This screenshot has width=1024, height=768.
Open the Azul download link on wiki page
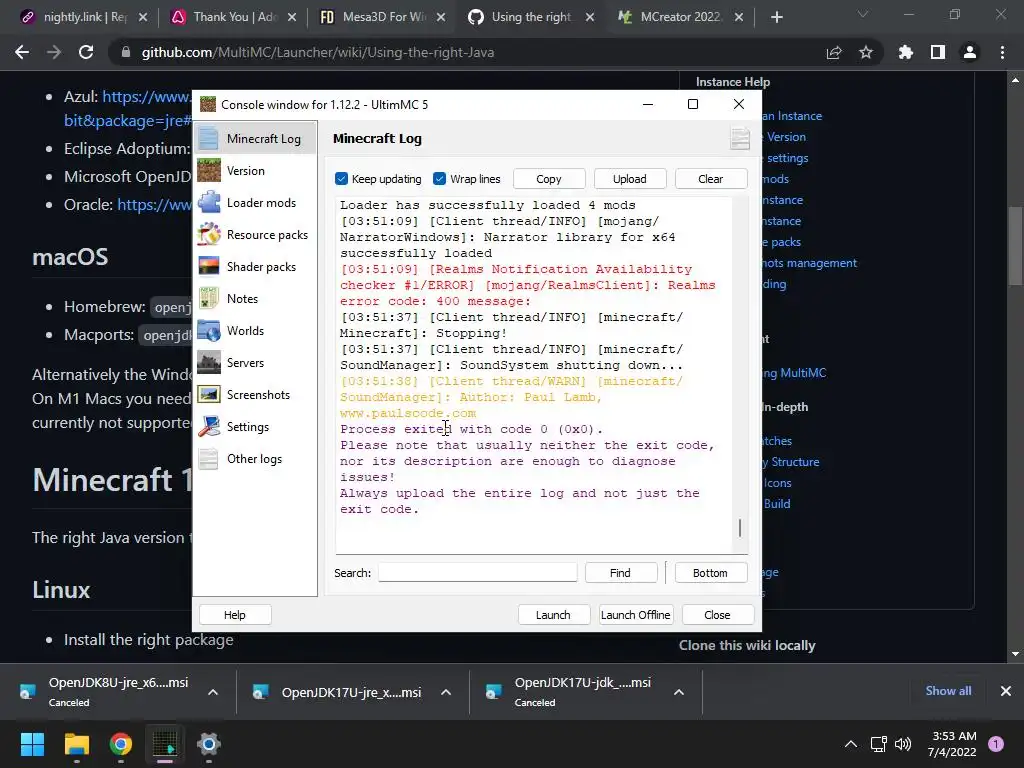tap(147, 97)
